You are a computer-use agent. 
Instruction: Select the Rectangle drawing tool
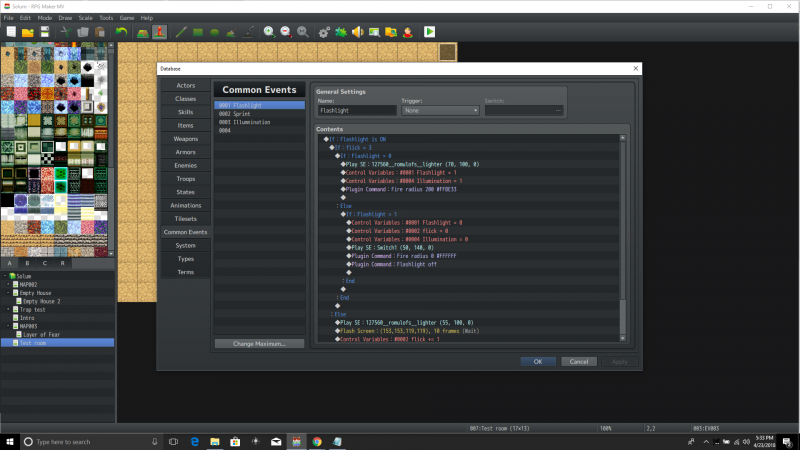point(197,32)
